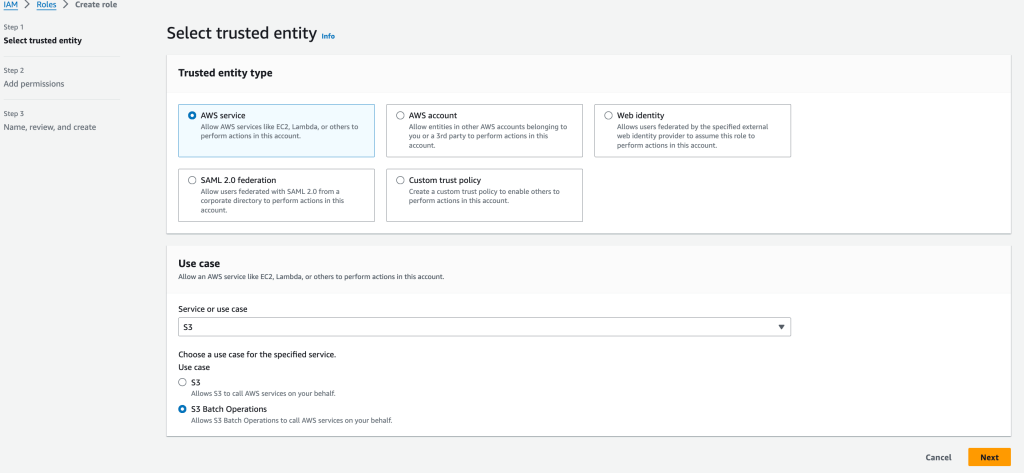Viewport: 1024px width, 473px height.
Task: Click the Create role breadcrumb item
Action: (95, 6)
